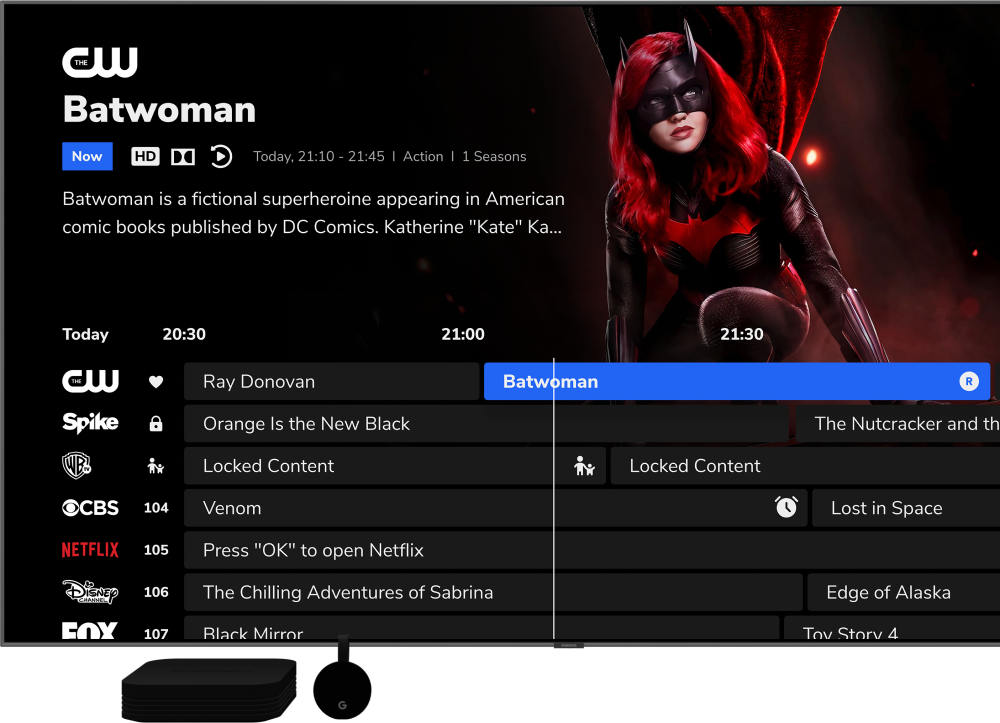Click channel number 107
Screen dimensions: 1000x723
click(x=156, y=633)
